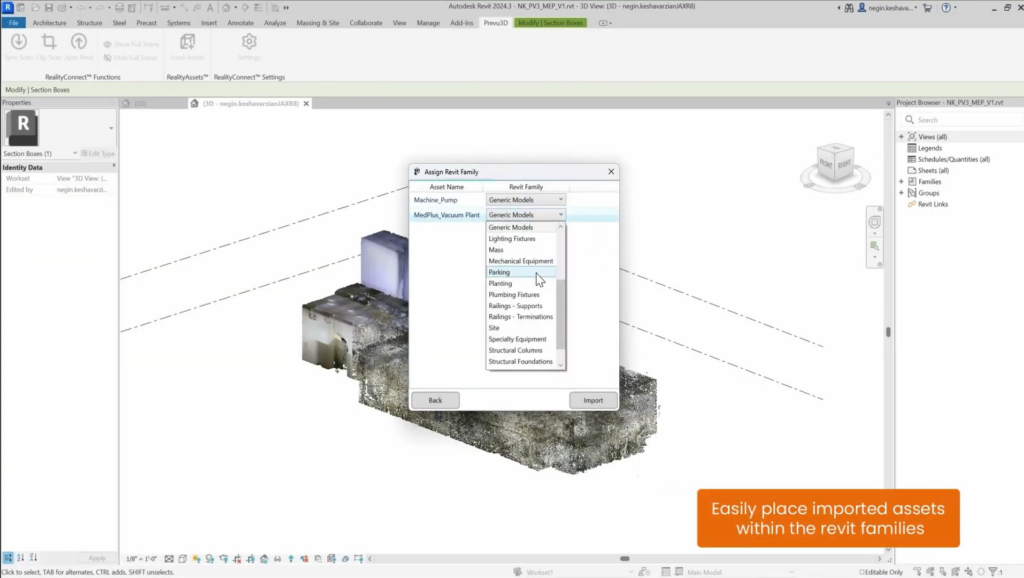
Task: Click the Save icon in Quick Access Toolbar
Action: pyautogui.click(x=48, y=6)
